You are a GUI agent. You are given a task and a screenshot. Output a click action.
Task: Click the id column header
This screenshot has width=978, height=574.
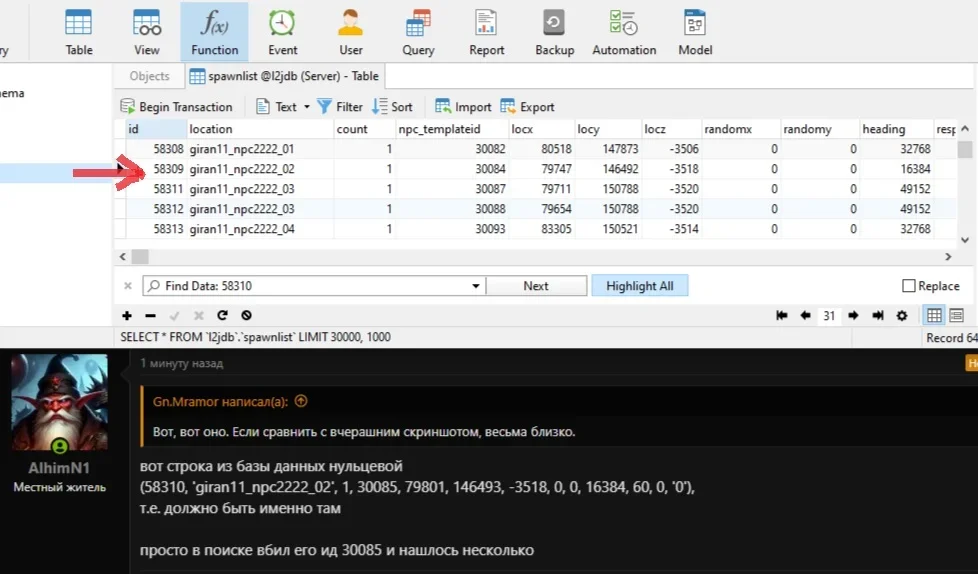tap(157, 129)
